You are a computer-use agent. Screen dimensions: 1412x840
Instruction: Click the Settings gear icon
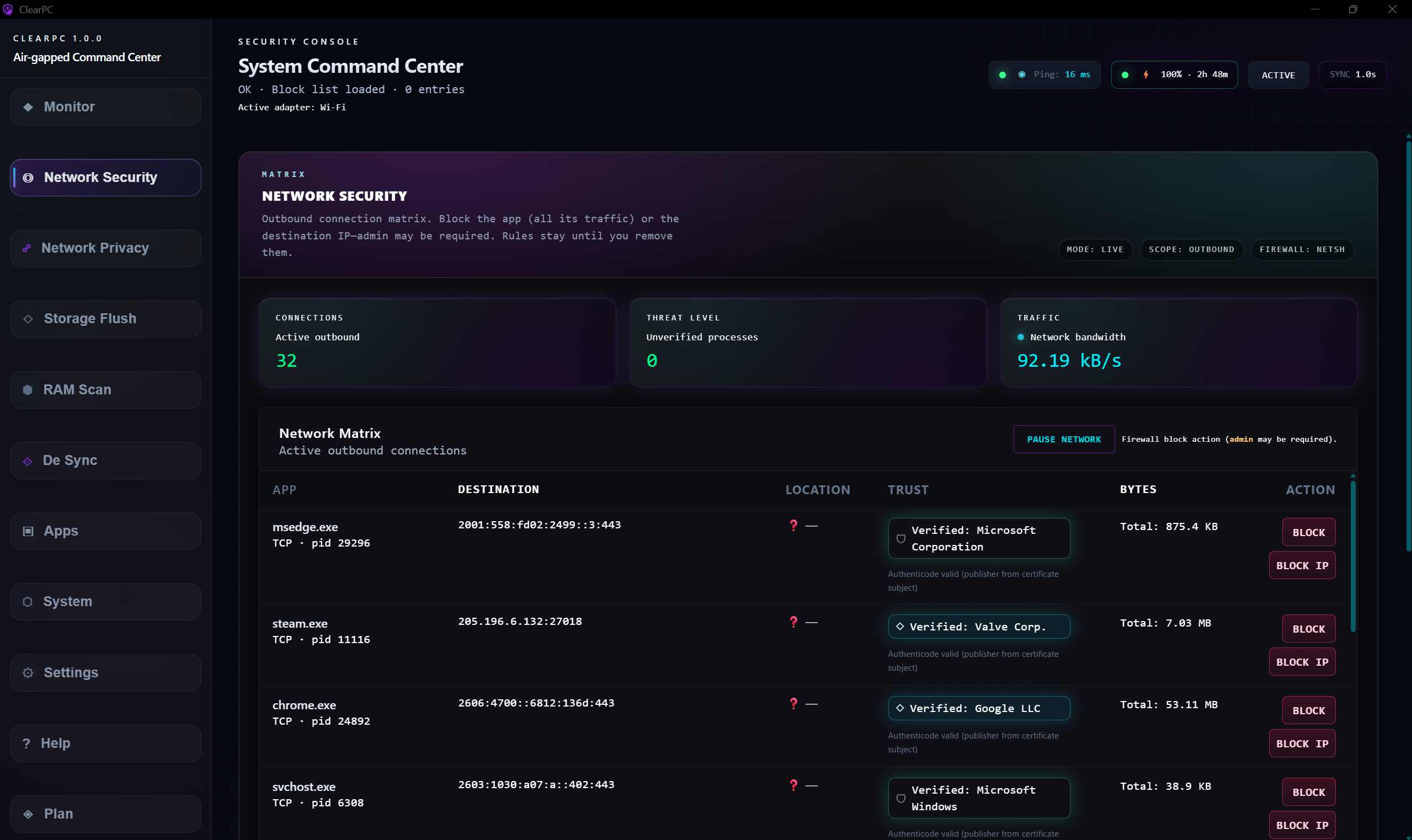[x=28, y=672]
